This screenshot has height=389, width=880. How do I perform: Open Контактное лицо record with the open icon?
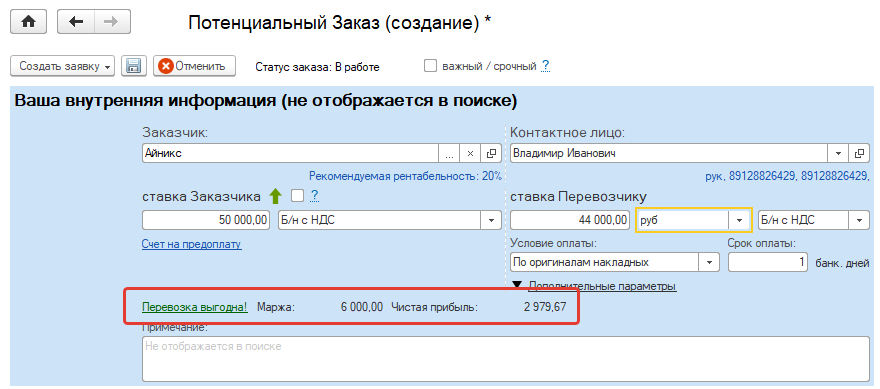point(859,153)
